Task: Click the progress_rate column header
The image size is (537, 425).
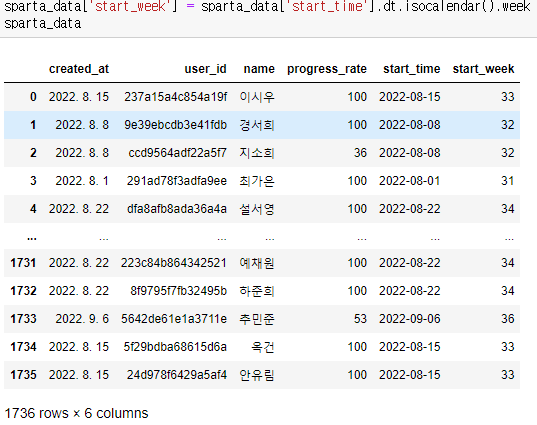Action: (x=327, y=69)
